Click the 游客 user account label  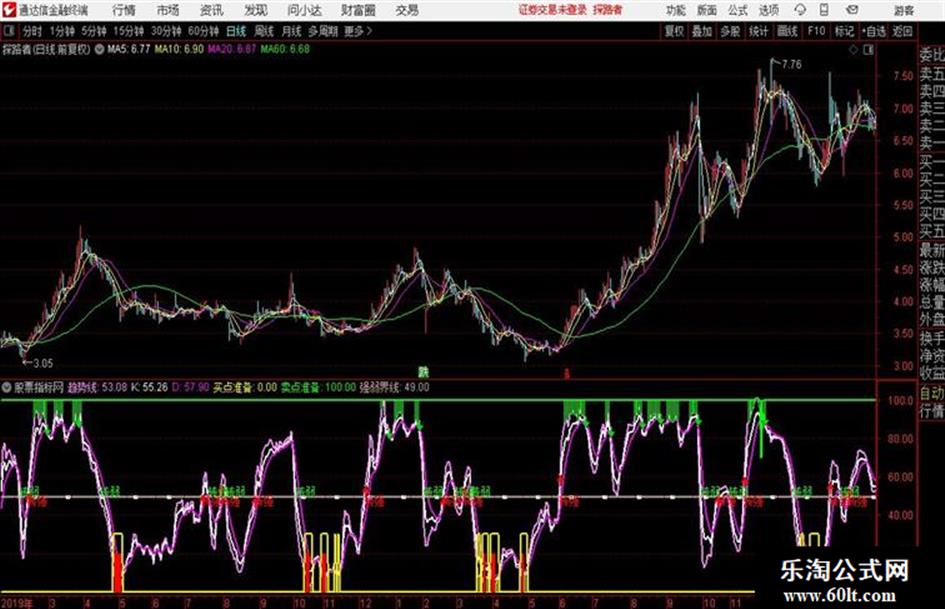903,10
